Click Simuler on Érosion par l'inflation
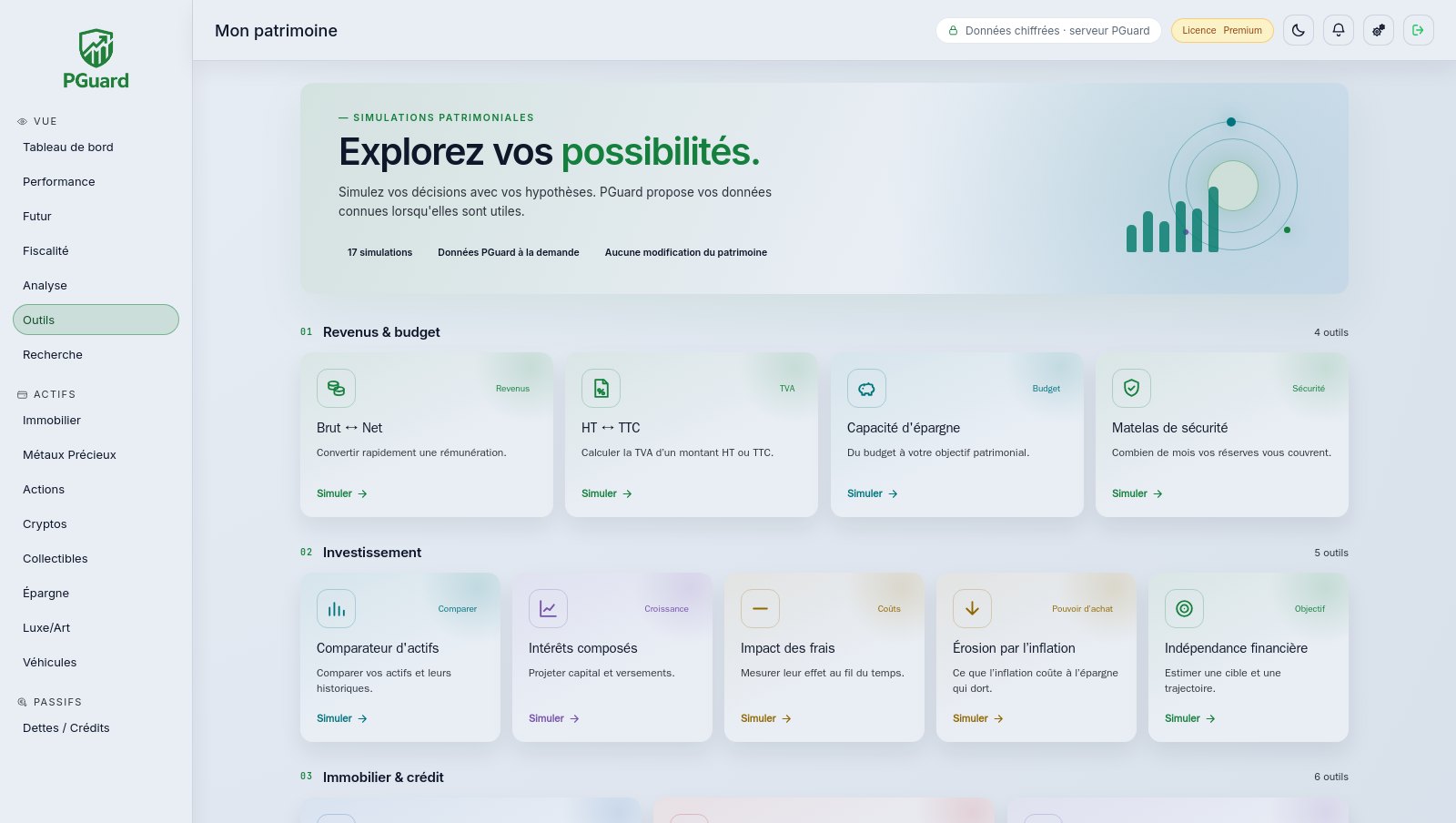1456x823 pixels. pyautogui.click(x=978, y=718)
